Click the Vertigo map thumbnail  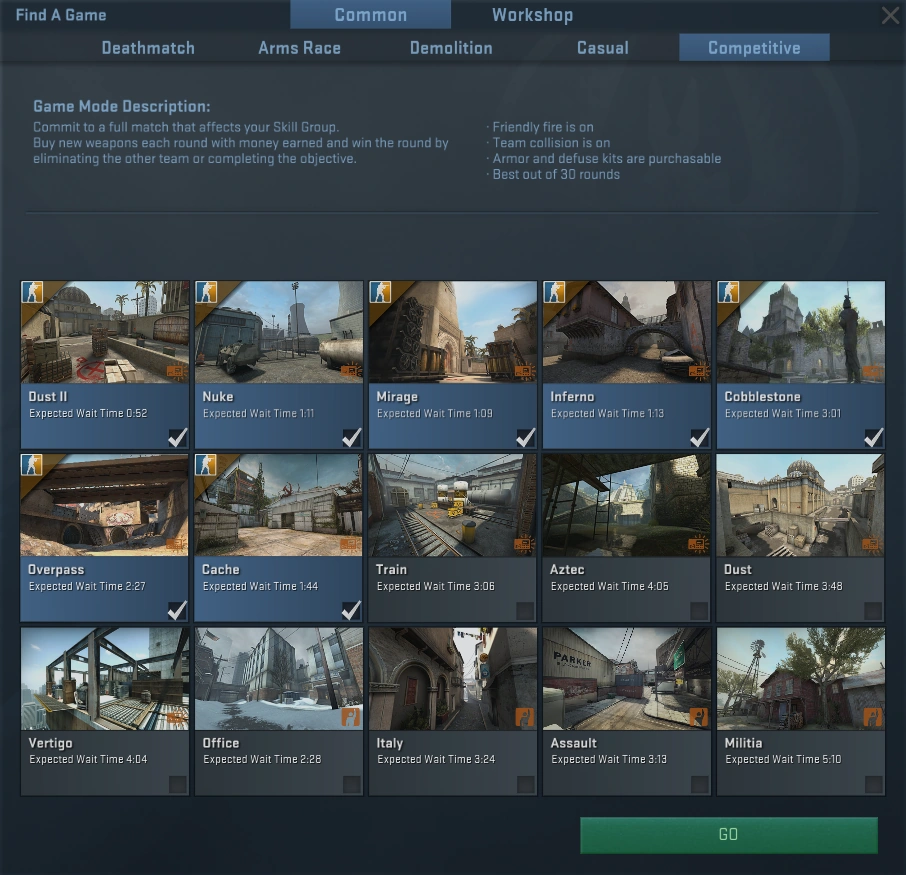(x=104, y=678)
